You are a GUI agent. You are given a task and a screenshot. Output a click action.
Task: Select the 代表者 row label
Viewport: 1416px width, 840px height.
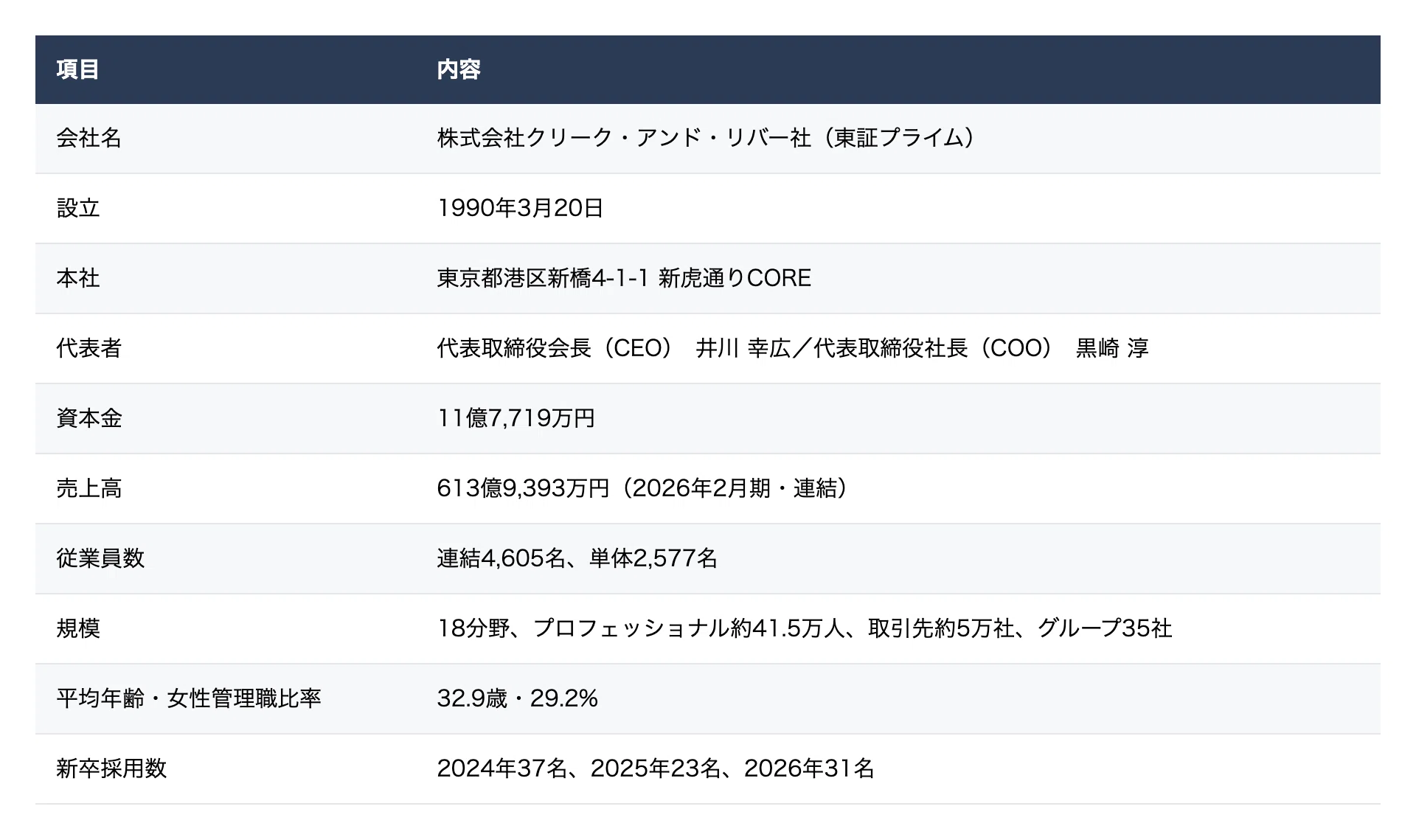[x=89, y=348]
